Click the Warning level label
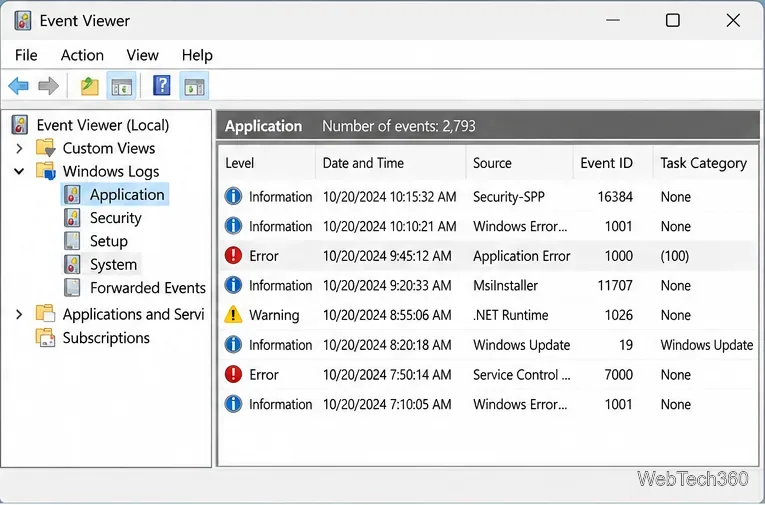Viewport: 765px width, 505px height. tap(274, 315)
